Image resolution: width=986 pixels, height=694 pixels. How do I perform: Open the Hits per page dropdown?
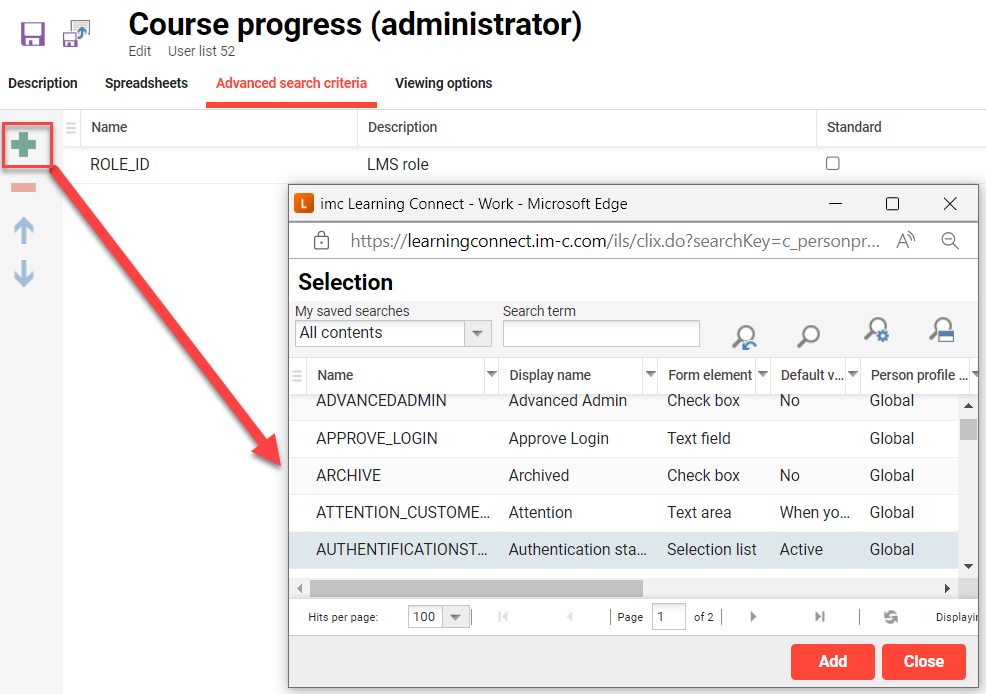tap(457, 617)
